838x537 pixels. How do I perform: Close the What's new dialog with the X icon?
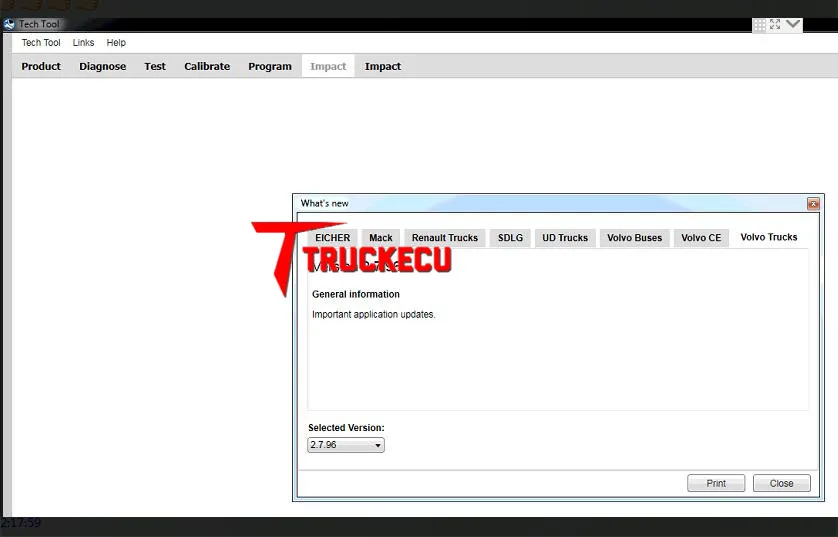813,204
